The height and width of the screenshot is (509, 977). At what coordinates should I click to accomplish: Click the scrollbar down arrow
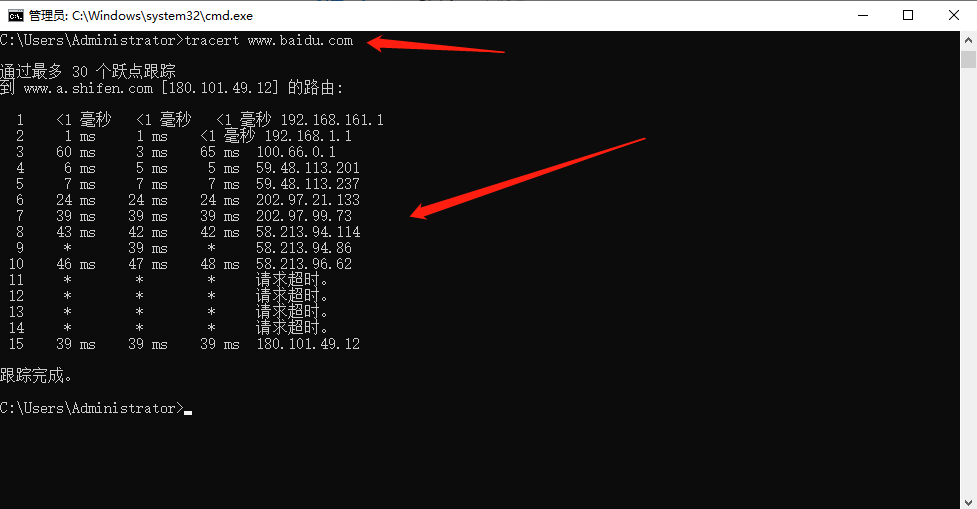(x=968, y=501)
